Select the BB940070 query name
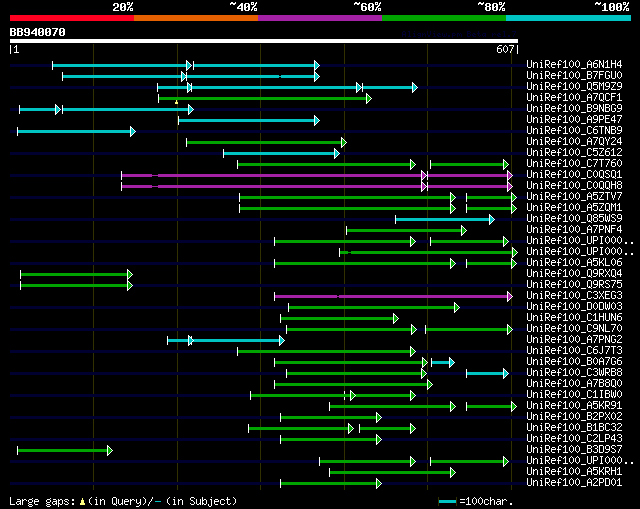 pos(38,32)
